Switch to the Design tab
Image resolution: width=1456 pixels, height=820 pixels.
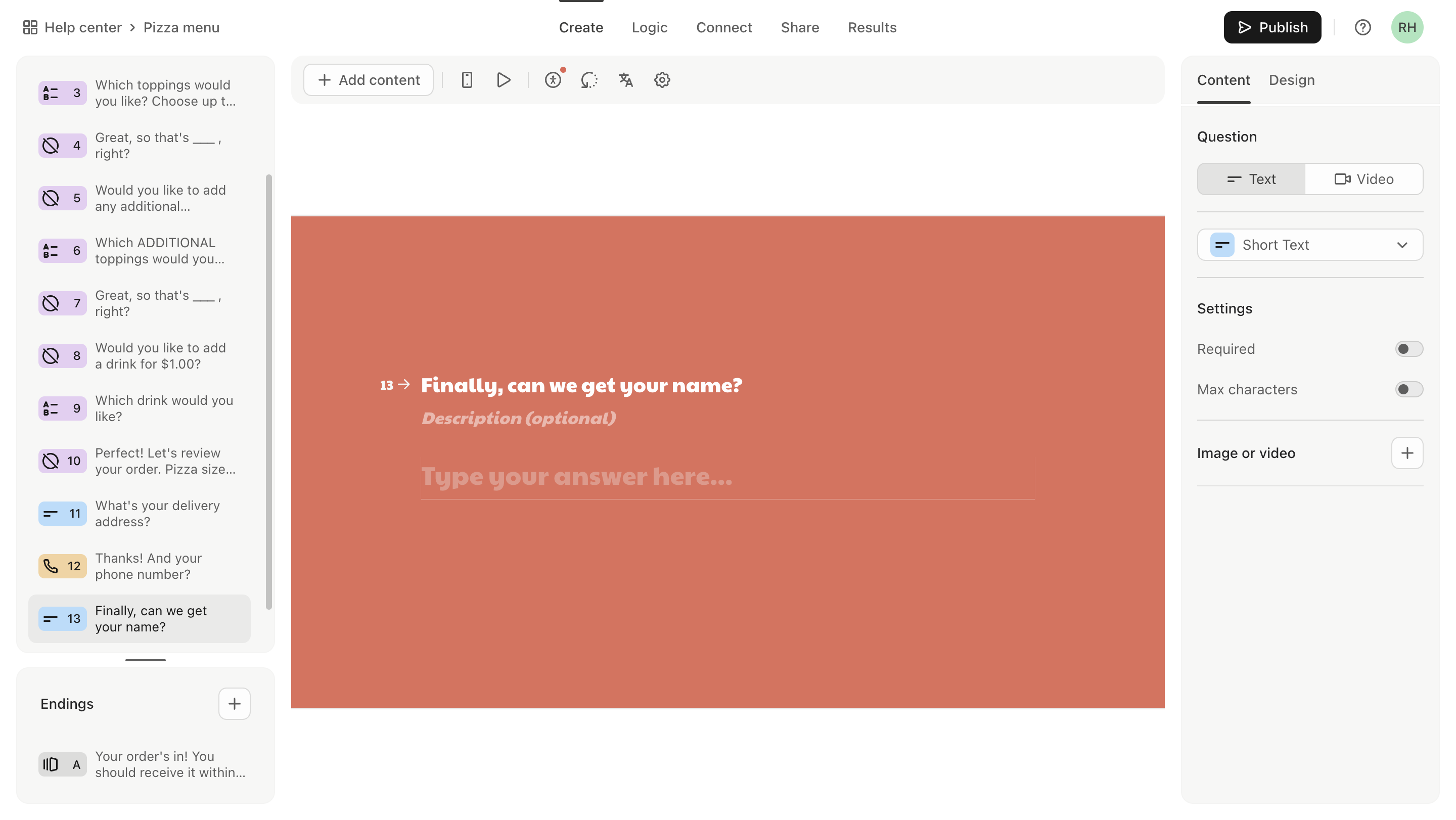point(1292,79)
